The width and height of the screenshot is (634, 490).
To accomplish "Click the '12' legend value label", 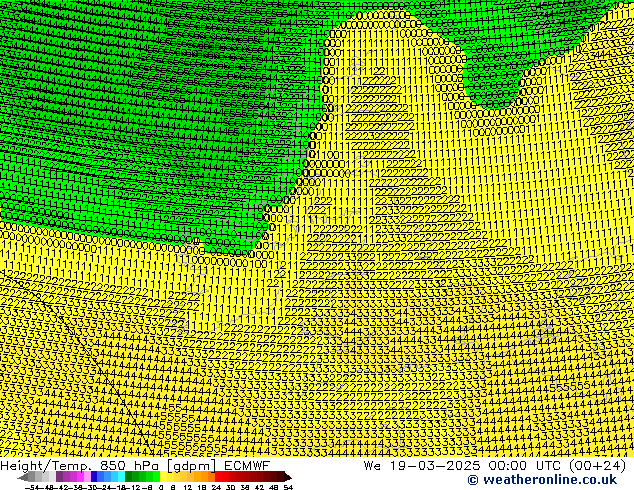I will pos(188,488).
